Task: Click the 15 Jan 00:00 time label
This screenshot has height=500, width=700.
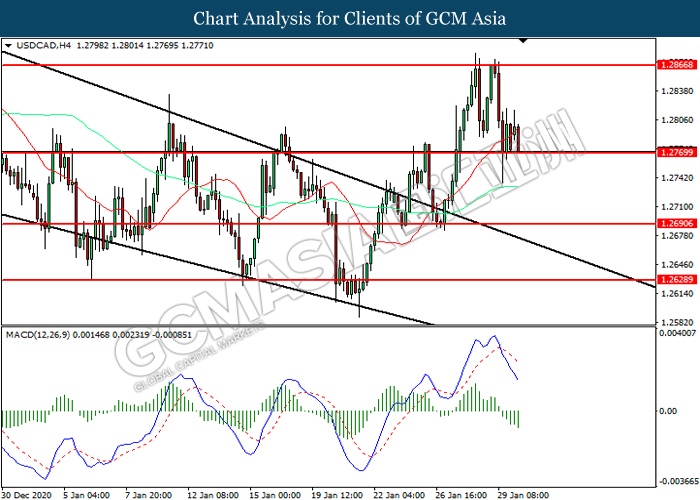Action: tap(275, 493)
